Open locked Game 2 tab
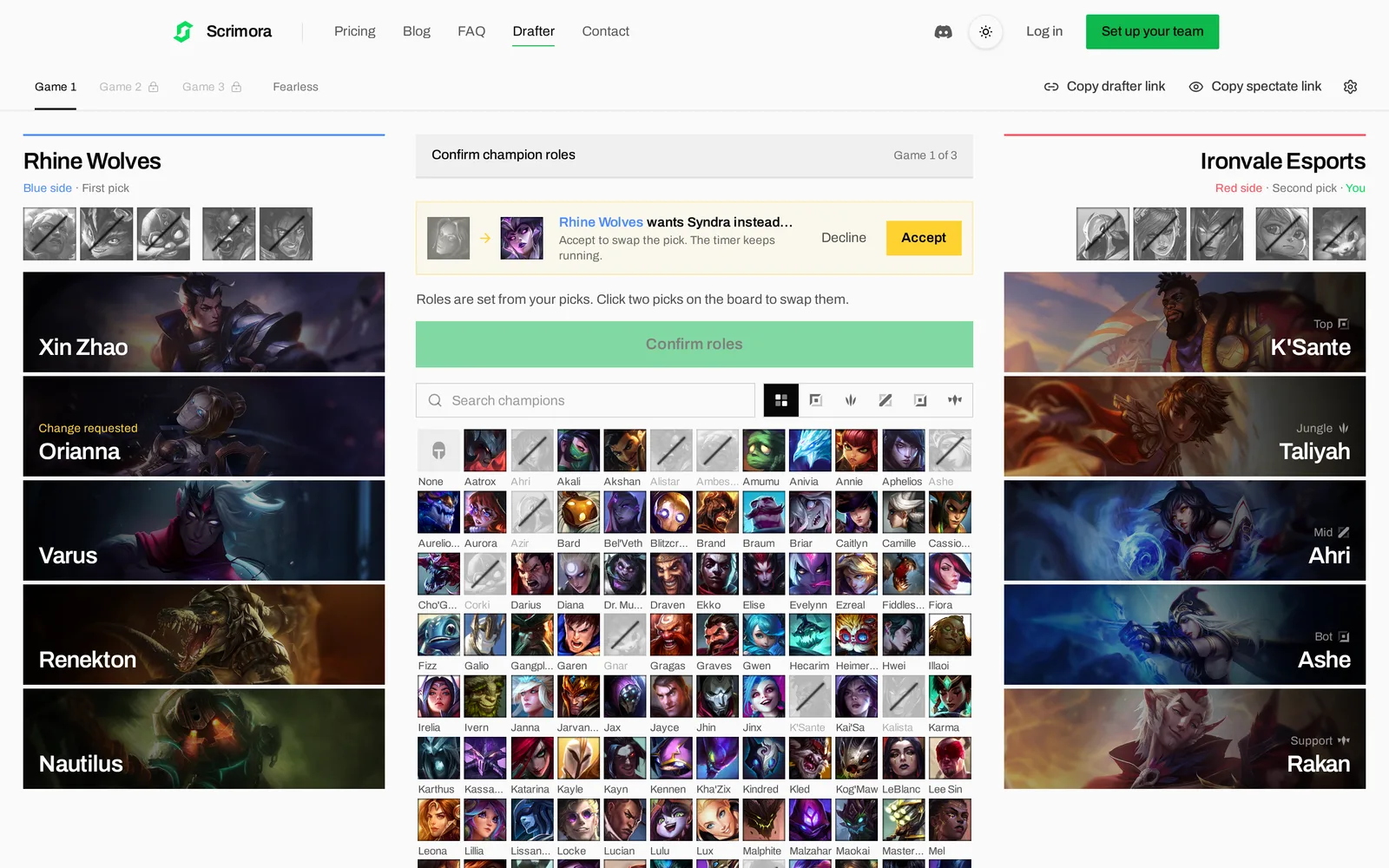 pyautogui.click(x=128, y=87)
